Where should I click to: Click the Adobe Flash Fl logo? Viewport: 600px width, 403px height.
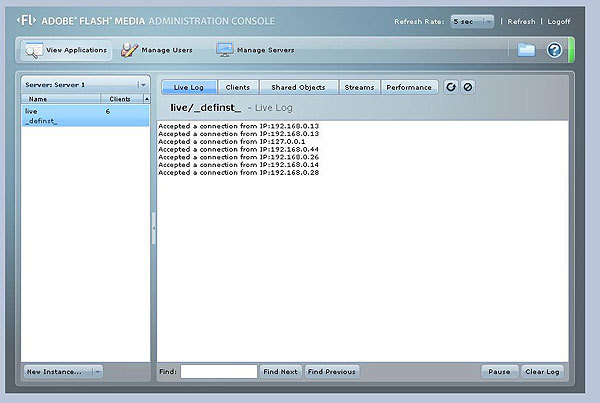(26, 20)
